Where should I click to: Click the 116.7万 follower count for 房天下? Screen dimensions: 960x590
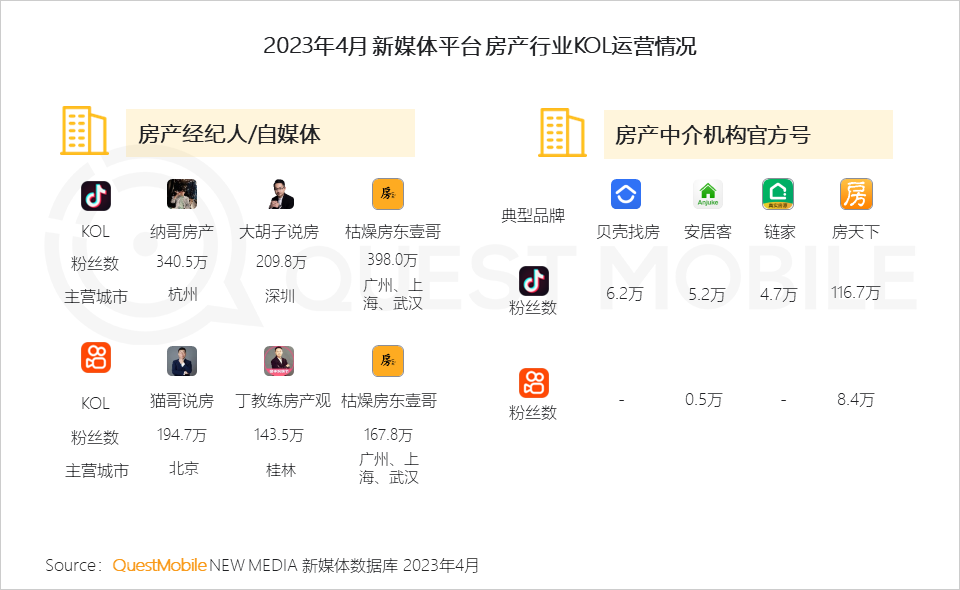click(x=856, y=293)
